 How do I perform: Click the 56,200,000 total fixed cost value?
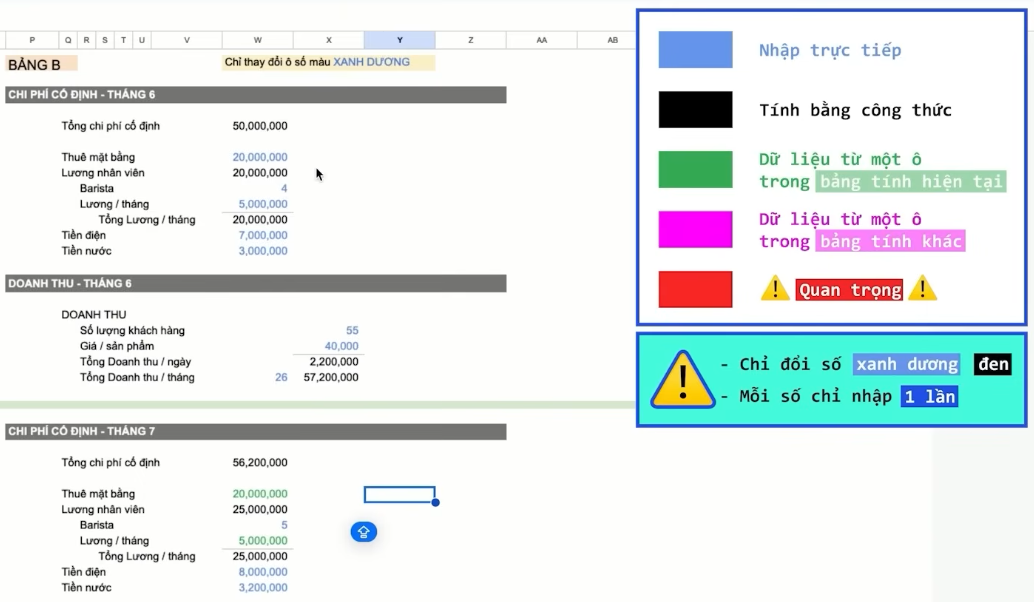pos(260,463)
